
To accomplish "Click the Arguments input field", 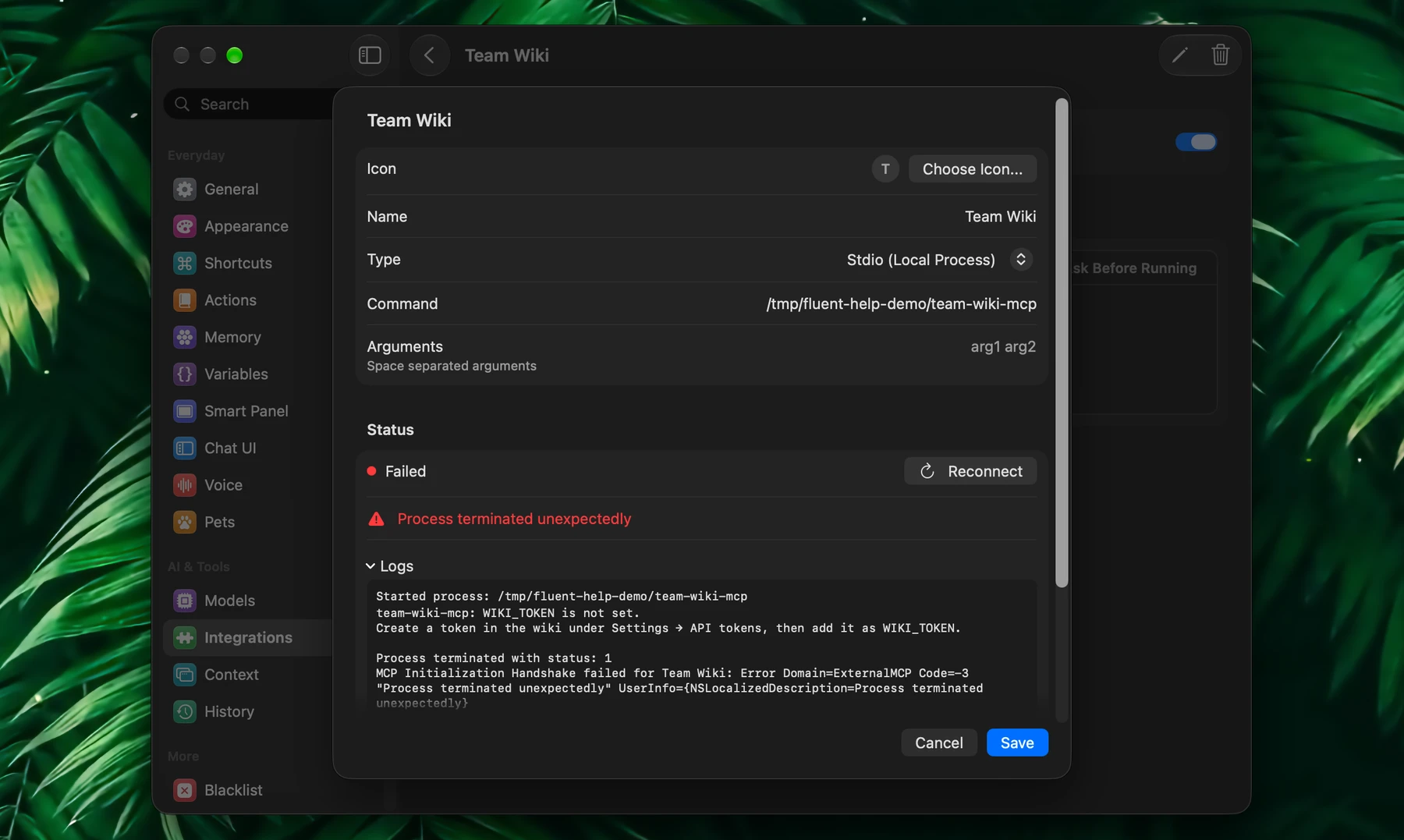I will 1003,347.
